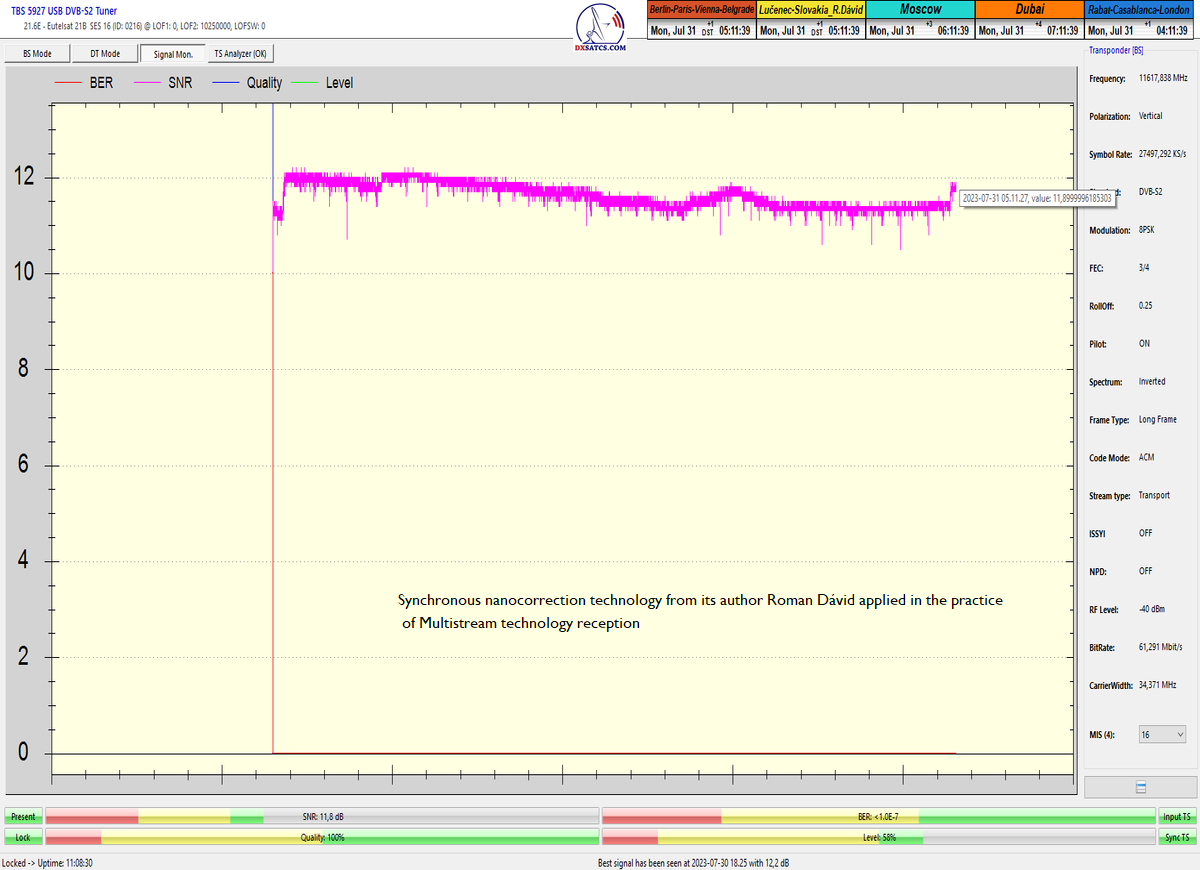
Task: Switch to the BS Mode tab
Action: click(x=36, y=54)
